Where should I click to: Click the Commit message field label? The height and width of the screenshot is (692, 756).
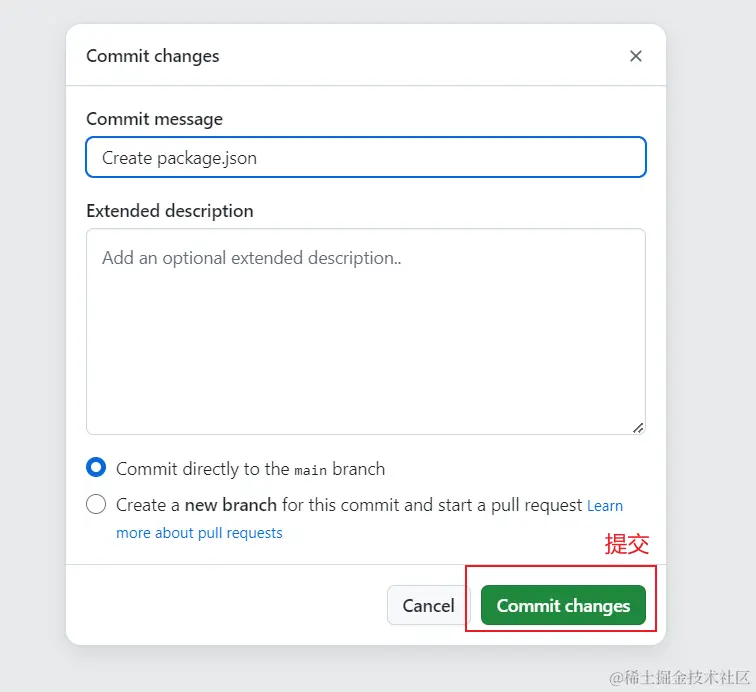[x=154, y=119]
